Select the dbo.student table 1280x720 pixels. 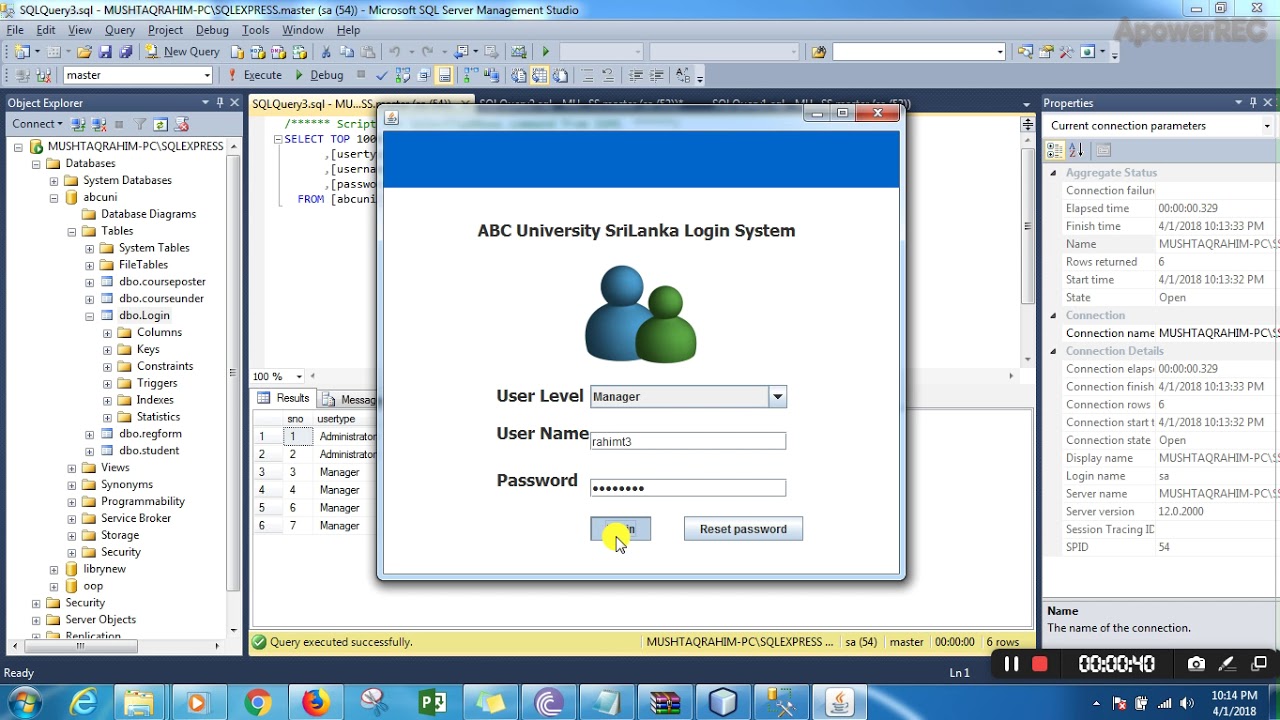tap(149, 451)
